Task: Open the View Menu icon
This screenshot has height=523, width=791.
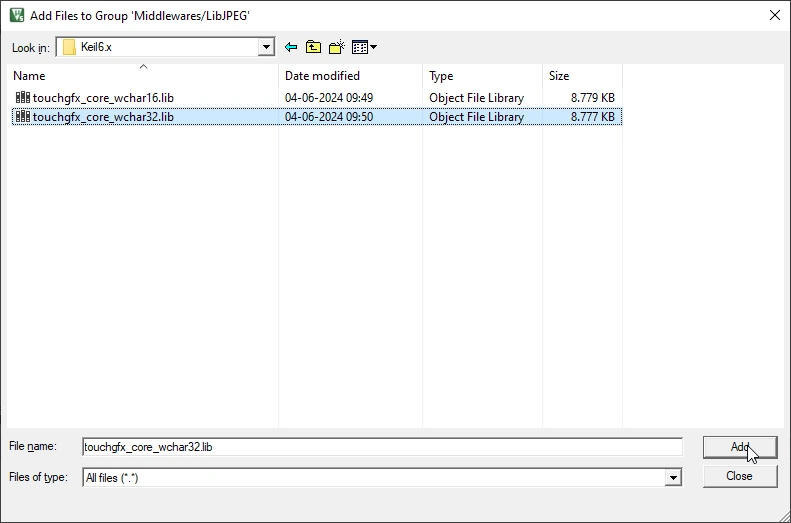Action: (x=363, y=47)
